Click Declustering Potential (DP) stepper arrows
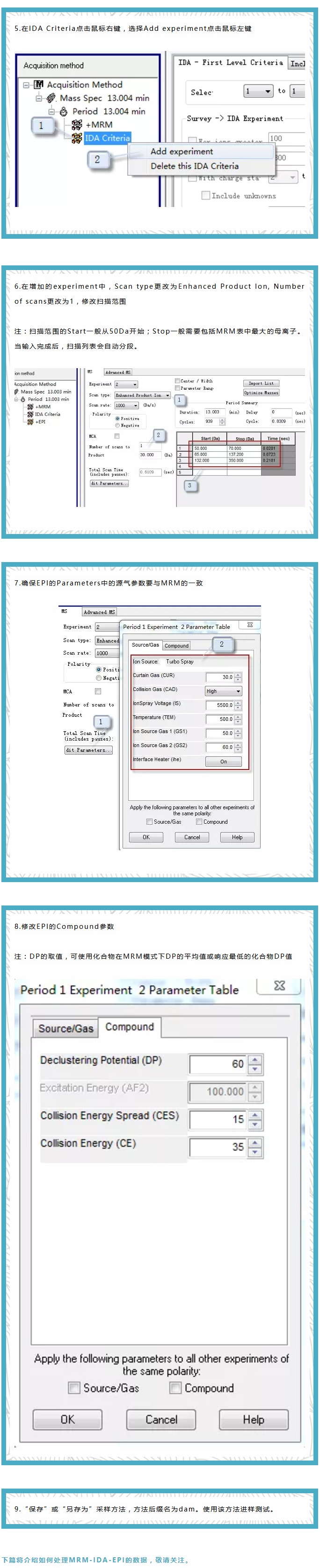This screenshot has height=1568, width=320. click(256, 1064)
